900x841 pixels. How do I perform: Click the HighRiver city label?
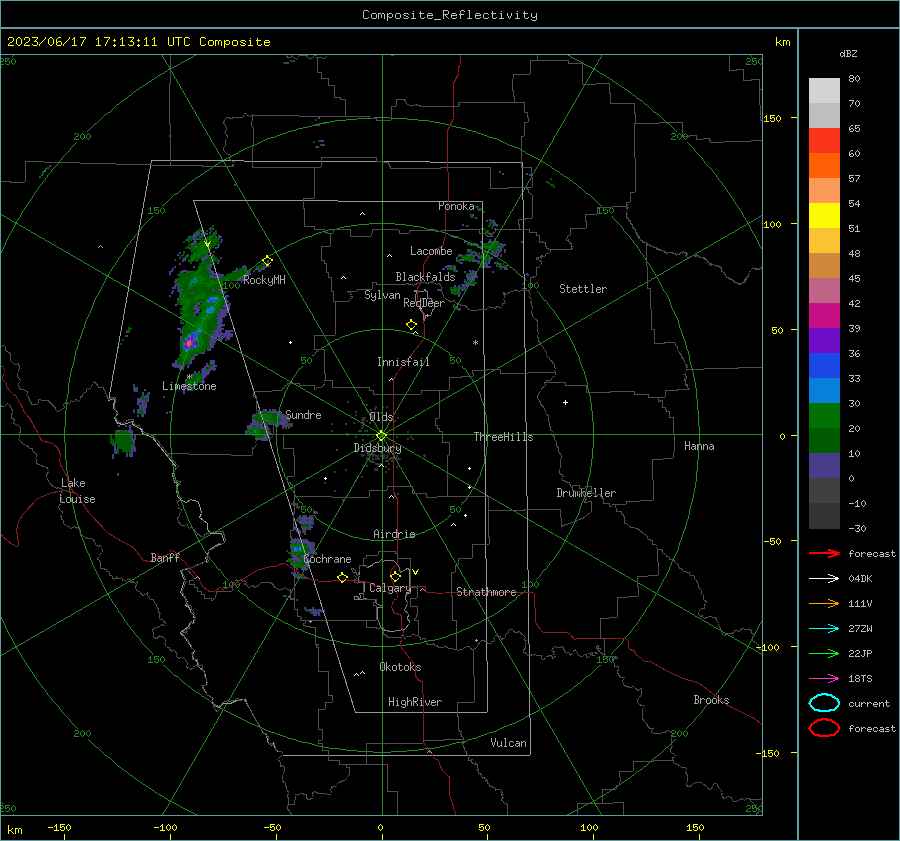pos(415,702)
